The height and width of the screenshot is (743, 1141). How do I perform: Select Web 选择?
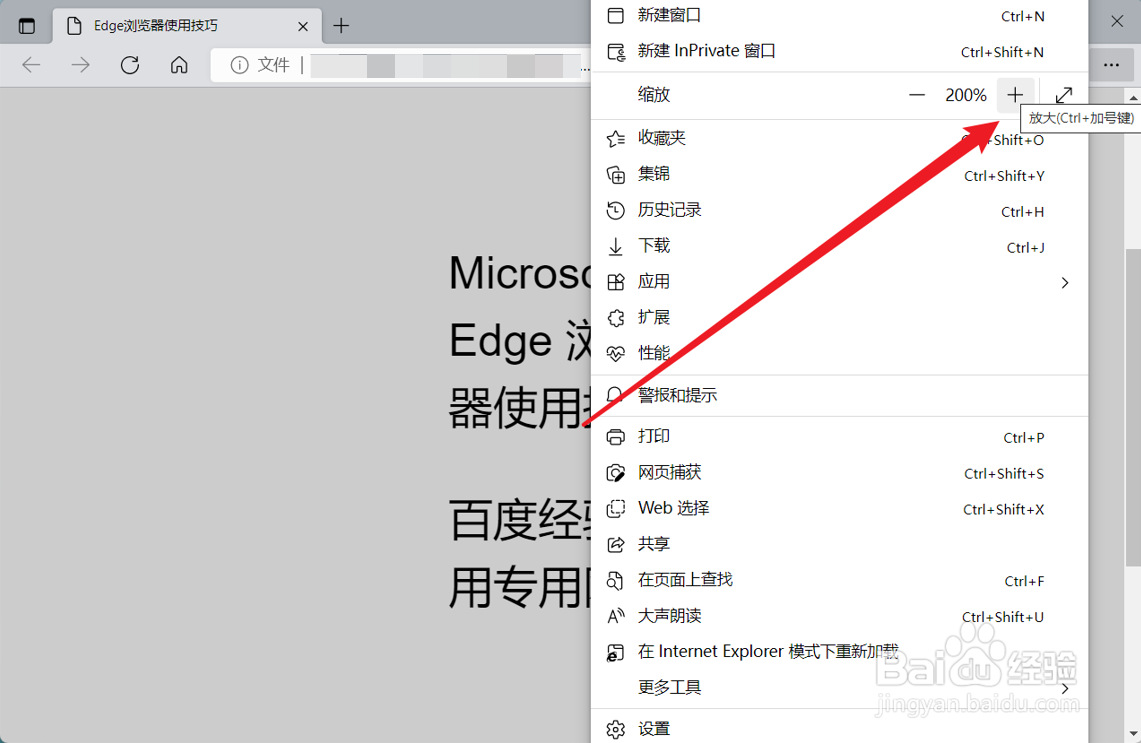click(x=839, y=509)
